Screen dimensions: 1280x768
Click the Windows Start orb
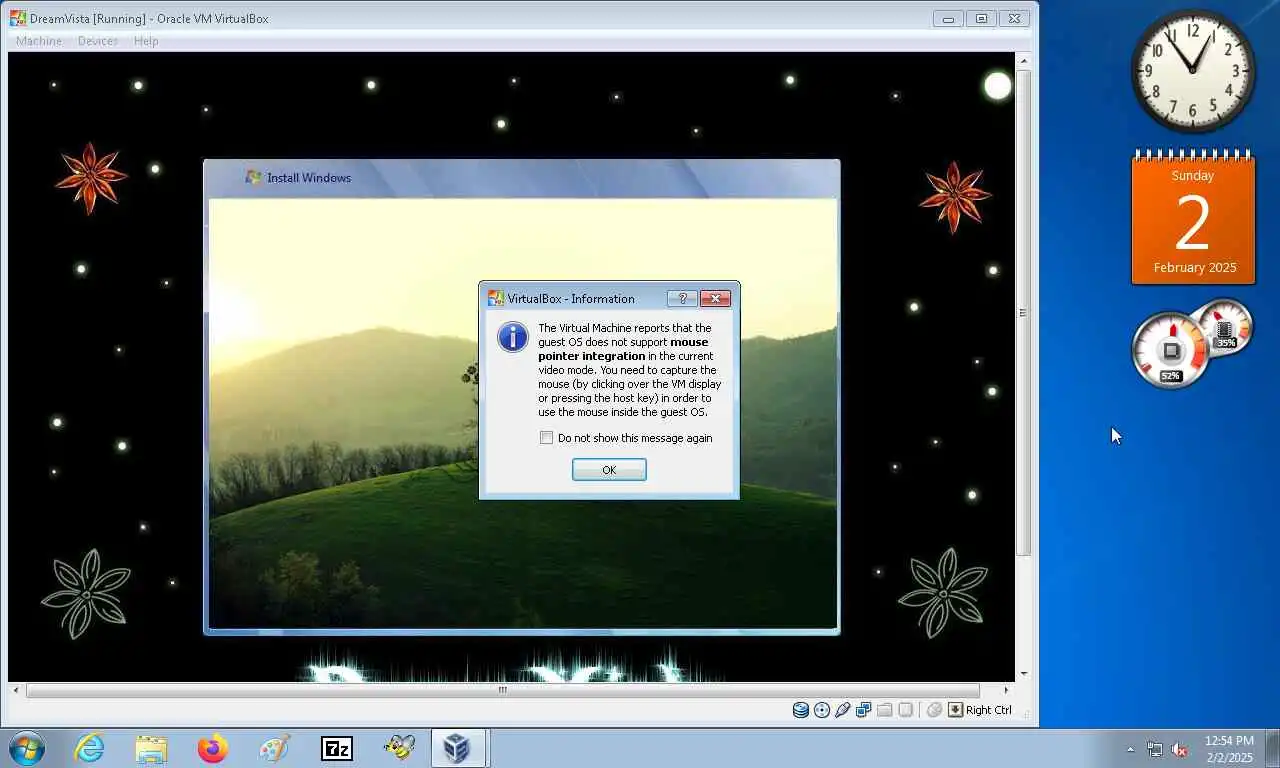tap(27, 748)
